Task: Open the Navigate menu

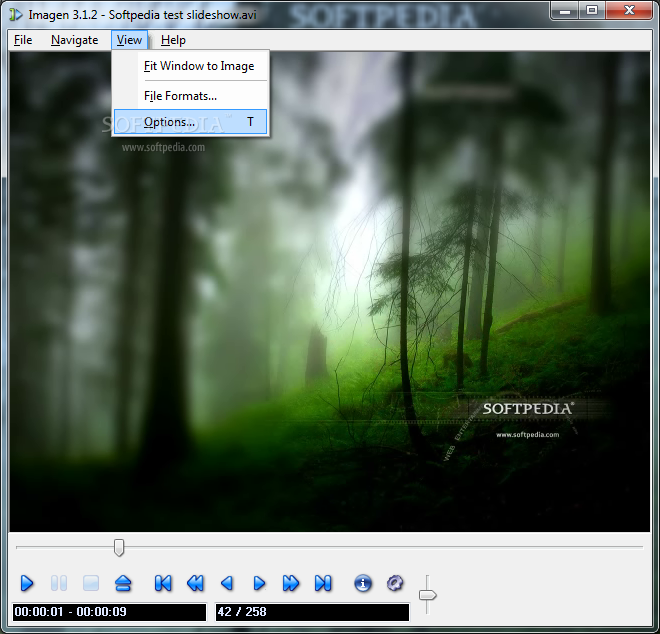Action: [75, 40]
